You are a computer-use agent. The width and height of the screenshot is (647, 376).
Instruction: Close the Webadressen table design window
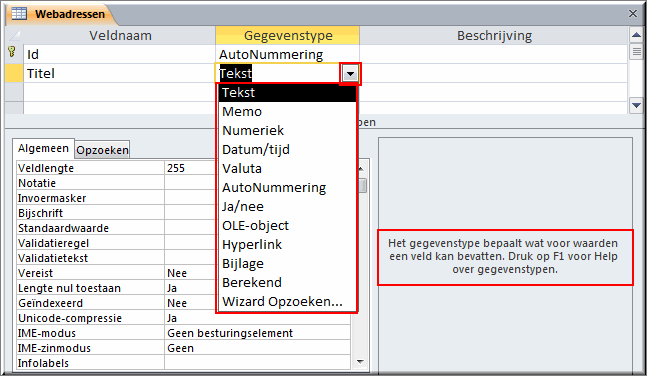(x=633, y=14)
